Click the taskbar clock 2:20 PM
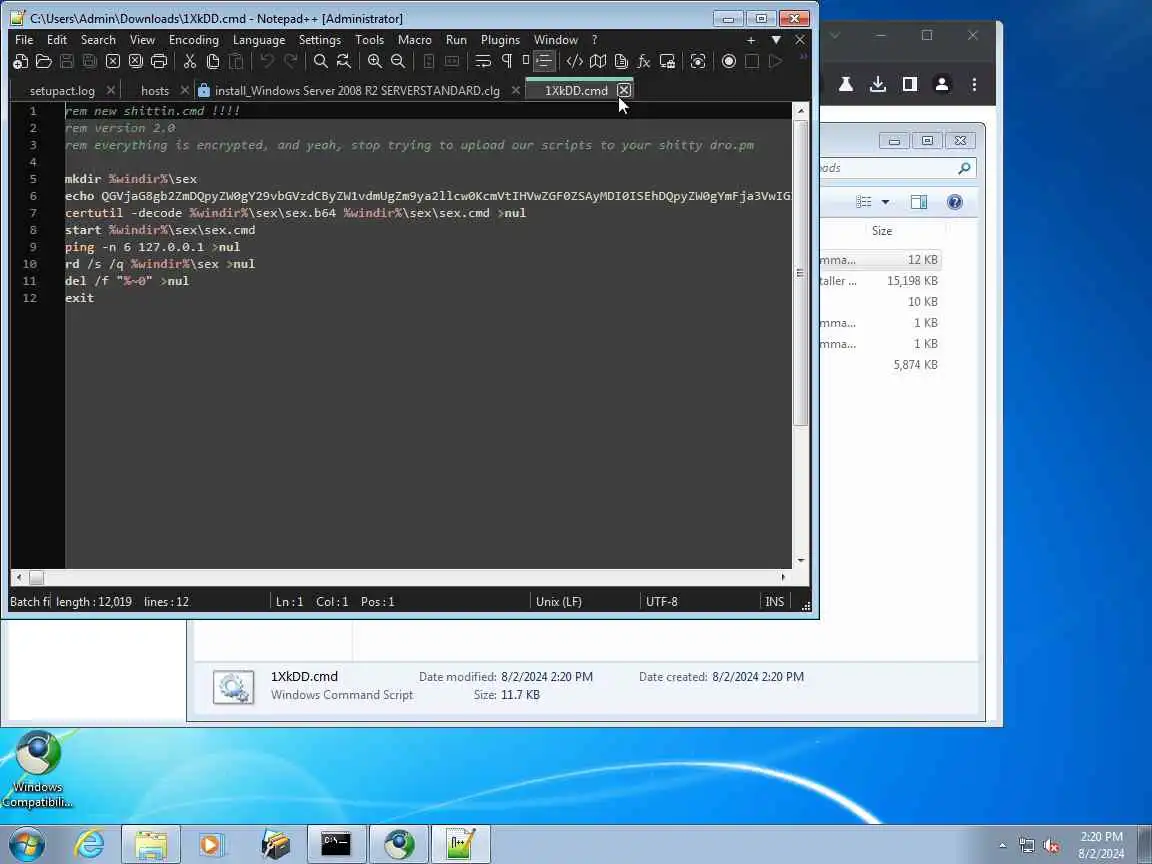This screenshot has height=864, width=1152. (x=1101, y=837)
